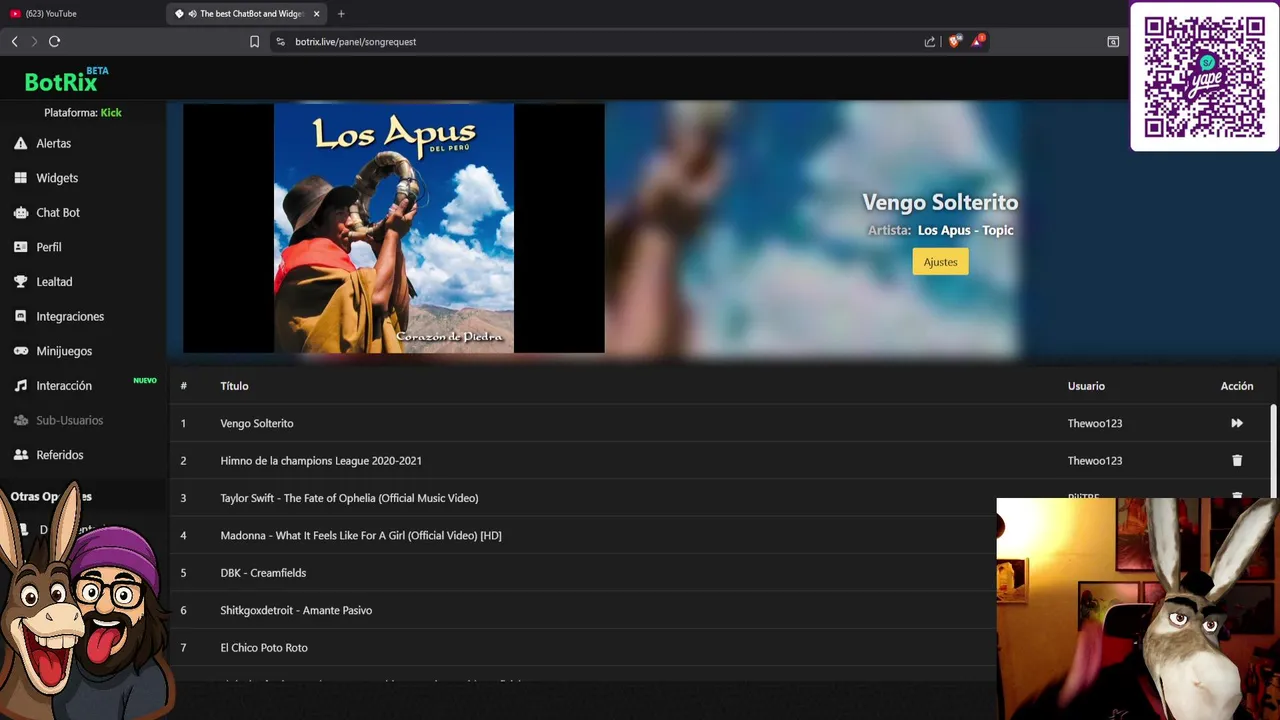Skip Vengo Solterito with the forward icon
Image resolution: width=1280 pixels, height=720 pixels.
click(1237, 423)
